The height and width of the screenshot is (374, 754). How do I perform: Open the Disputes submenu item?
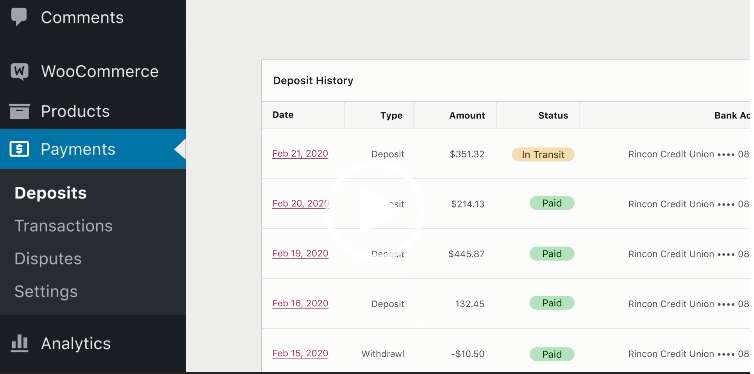(48, 259)
